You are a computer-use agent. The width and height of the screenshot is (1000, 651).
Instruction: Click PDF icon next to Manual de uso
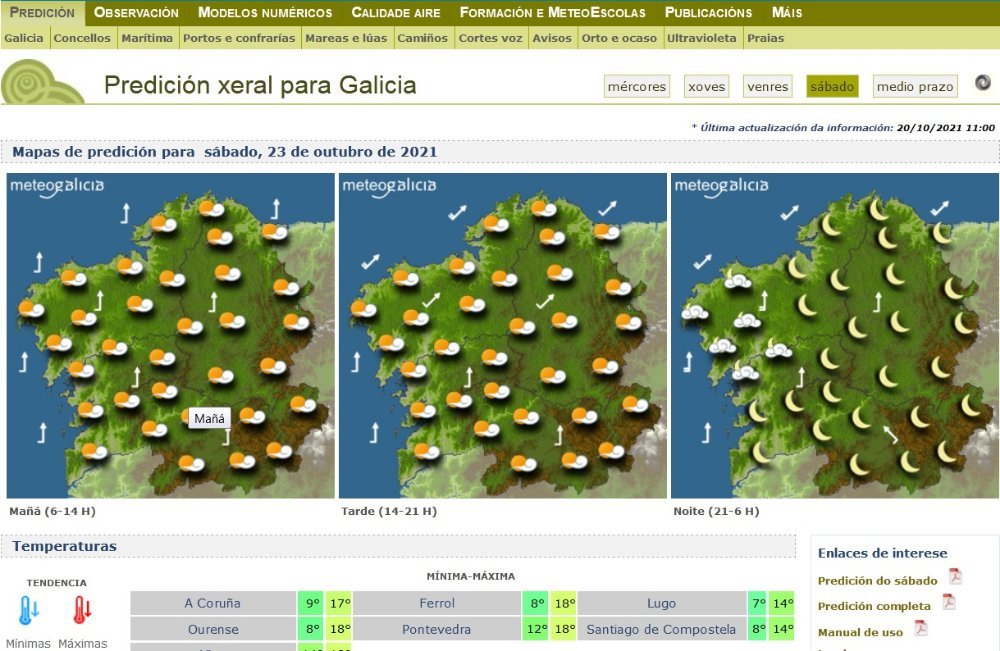coord(921,628)
